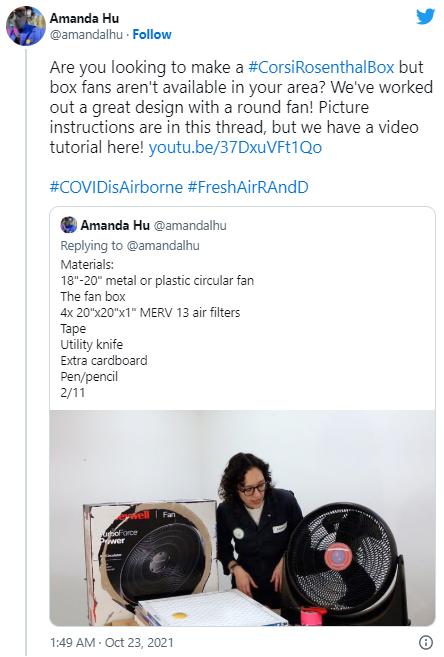The image size is (444, 657).
Task: Click the quoted tweet's small avatar
Action: point(69,225)
